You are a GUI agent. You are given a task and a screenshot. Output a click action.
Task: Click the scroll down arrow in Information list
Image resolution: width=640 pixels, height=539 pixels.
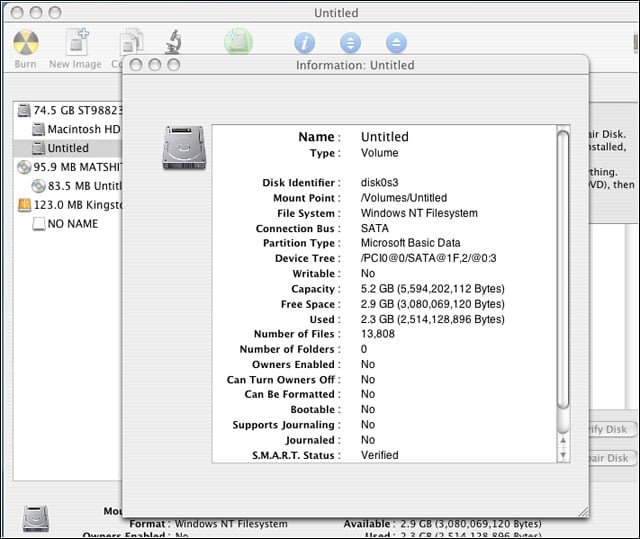[563, 455]
